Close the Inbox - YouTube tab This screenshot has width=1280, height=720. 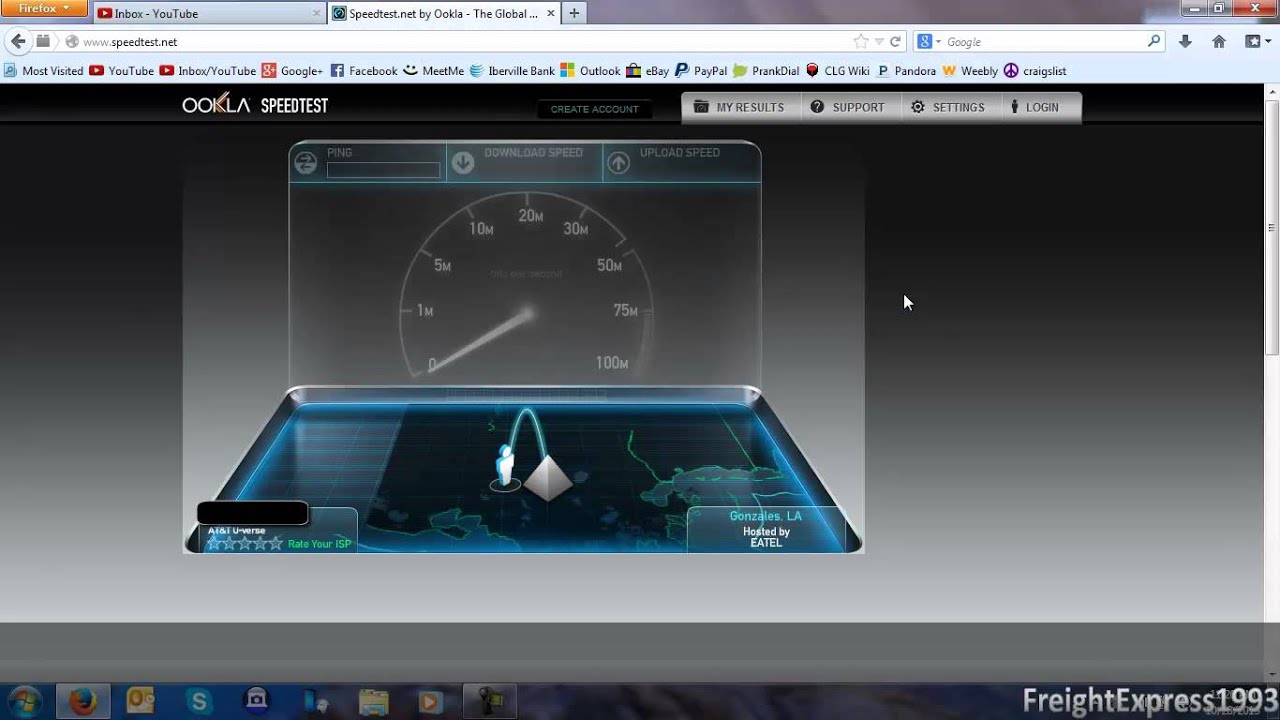point(316,14)
